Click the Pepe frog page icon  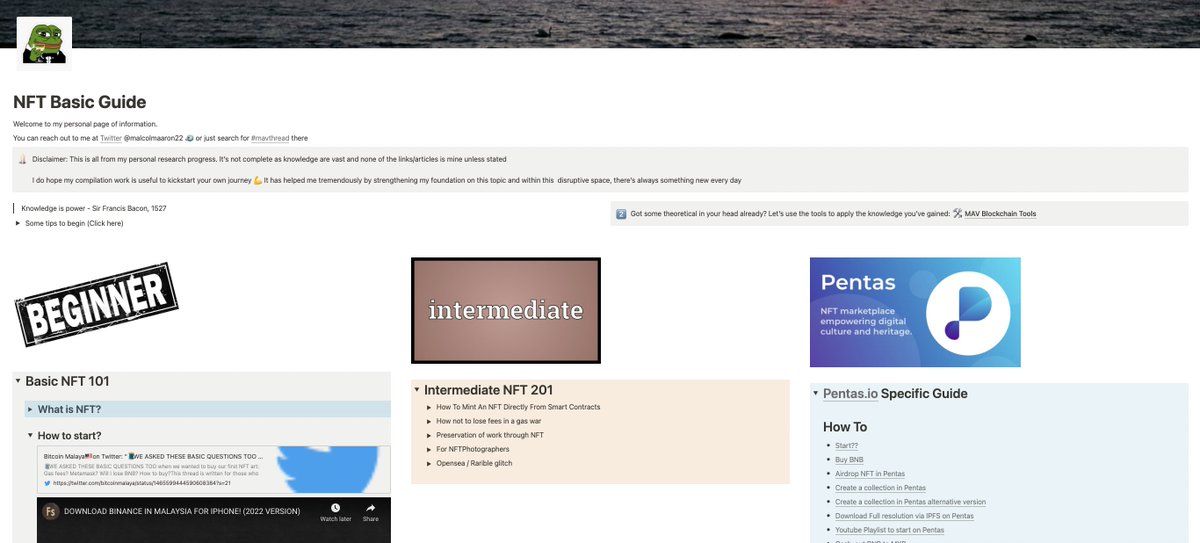click(44, 42)
